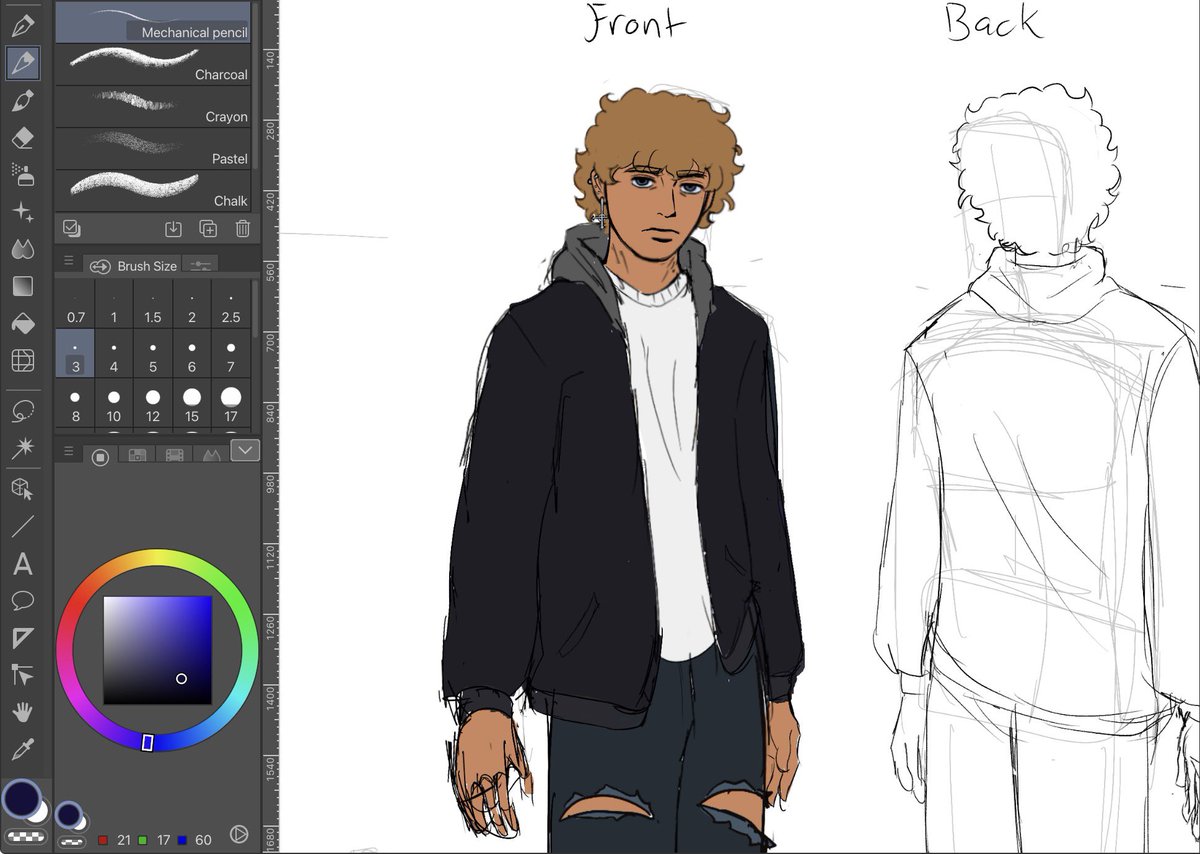
Task: Set brush size to 2
Action: point(192,304)
